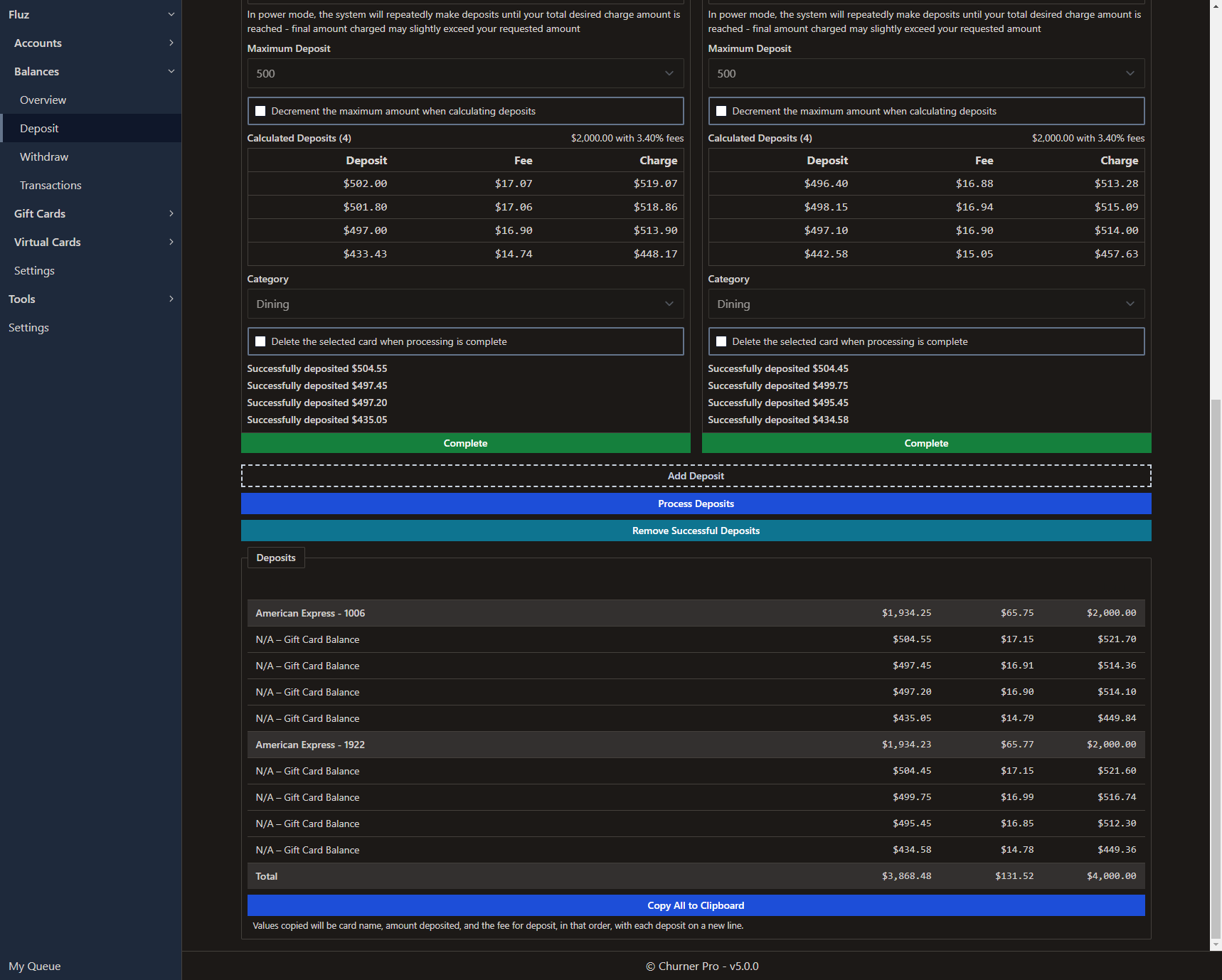The image size is (1222, 980).
Task: Expand the Gift Cards chevron arrow
Action: pyautogui.click(x=171, y=213)
